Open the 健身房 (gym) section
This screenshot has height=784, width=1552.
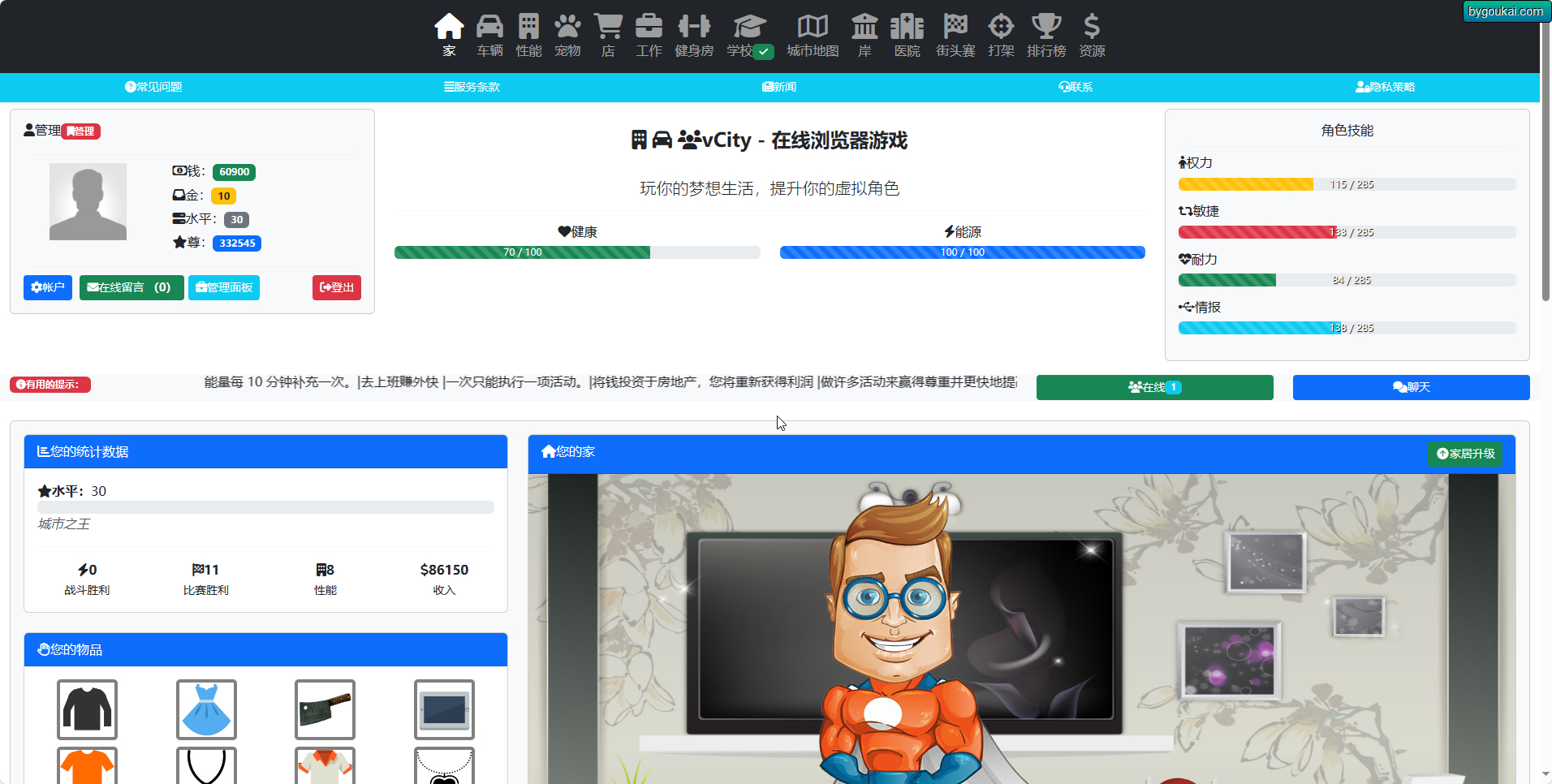[x=694, y=34]
